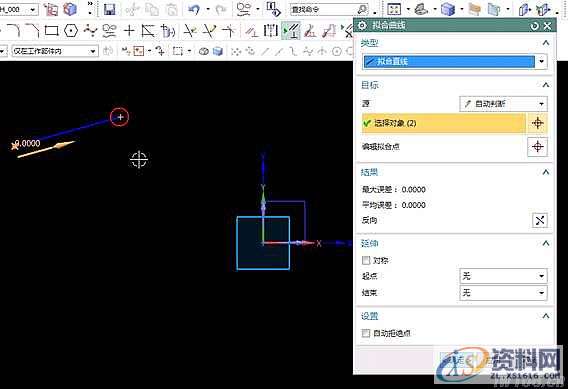Select the Fillet corner arc tool
The image size is (568, 389).
point(14,30)
